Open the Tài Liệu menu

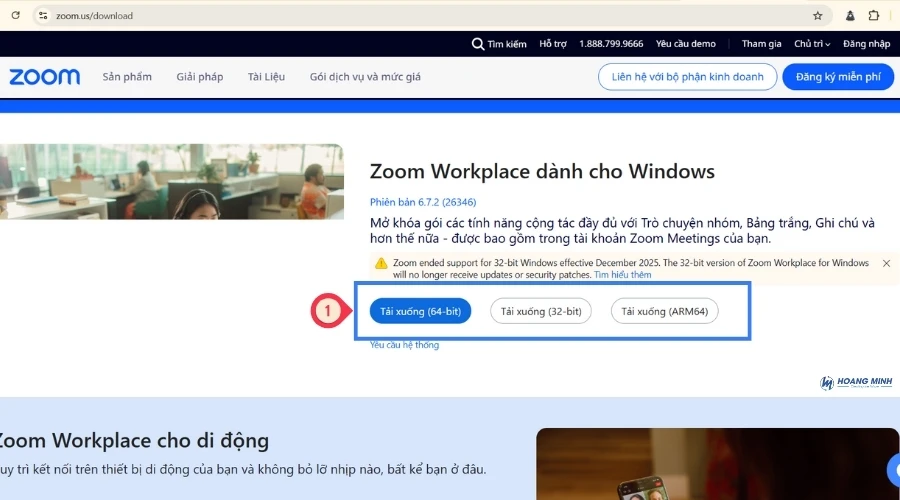coord(266,77)
